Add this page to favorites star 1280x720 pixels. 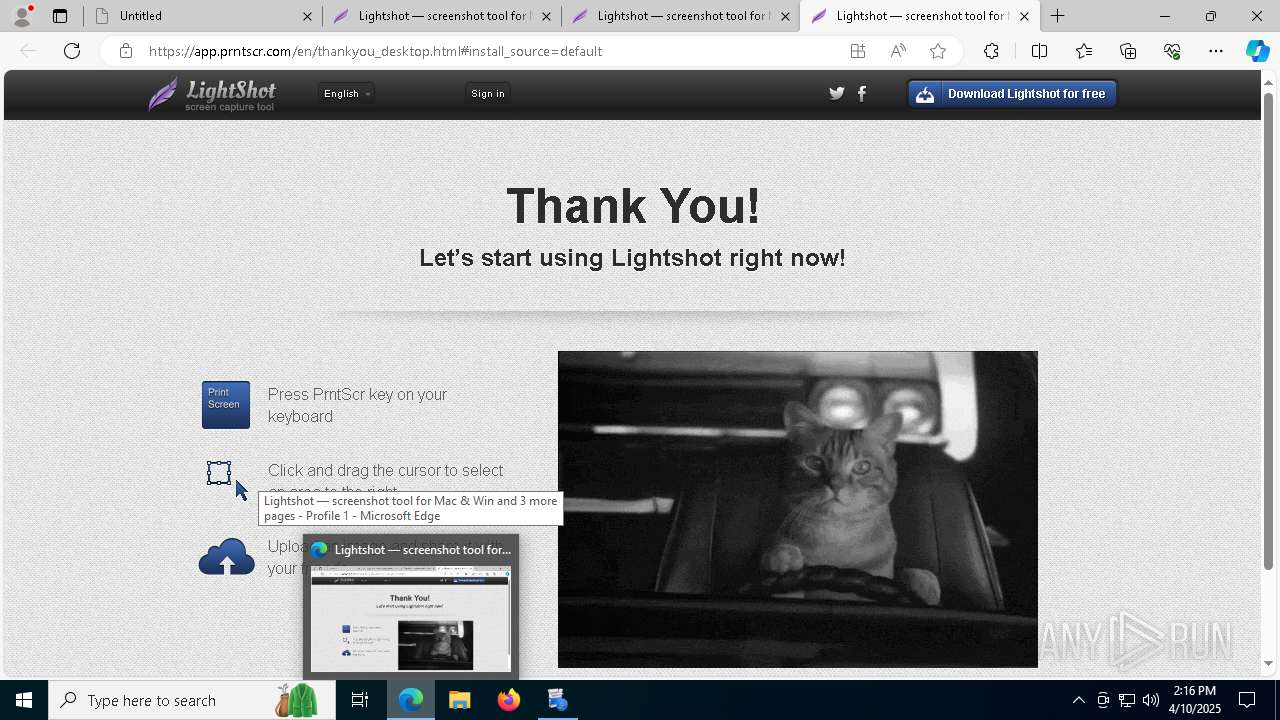coord(938,51)
